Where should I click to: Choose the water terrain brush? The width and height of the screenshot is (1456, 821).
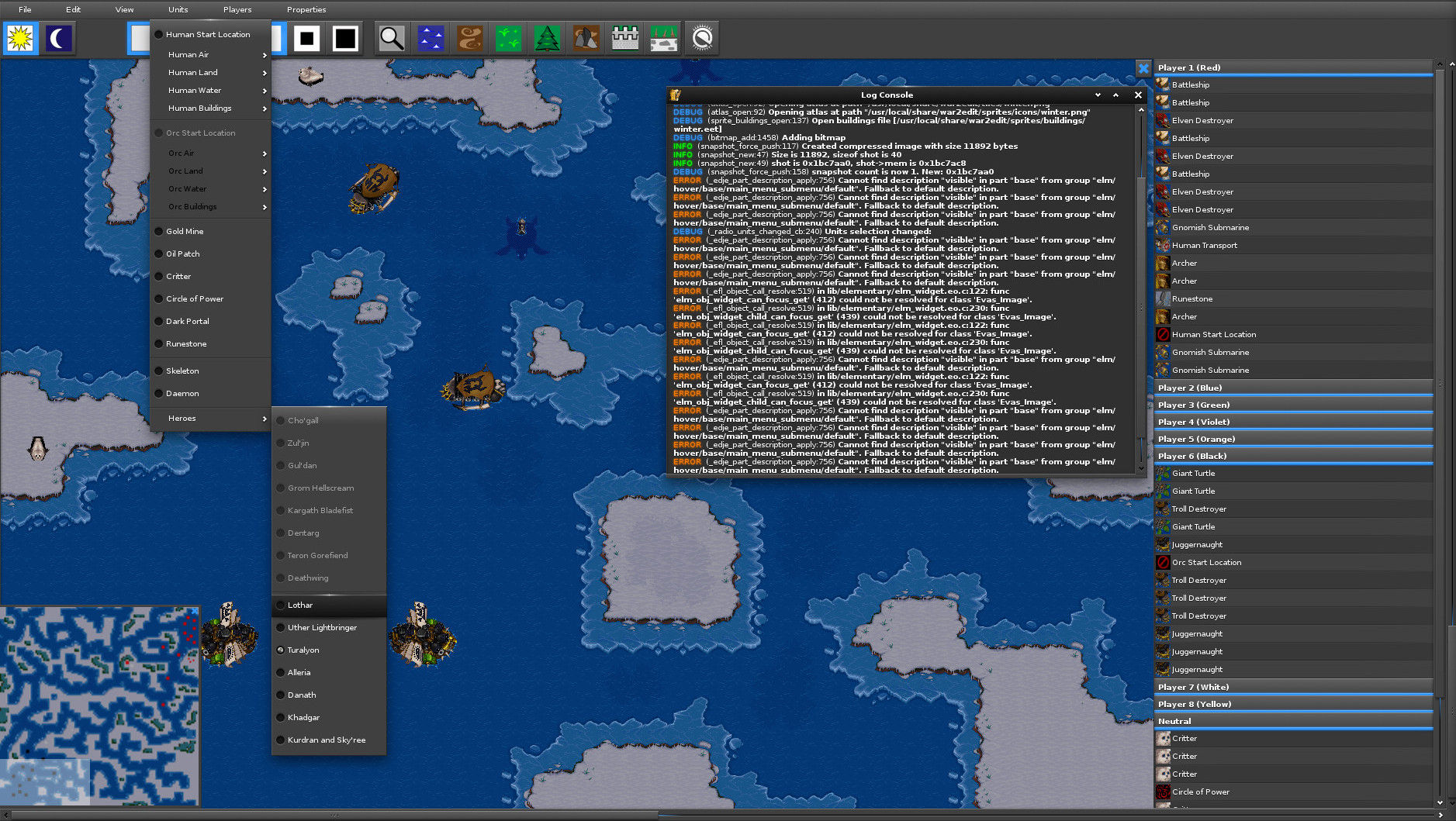[431, 38]
